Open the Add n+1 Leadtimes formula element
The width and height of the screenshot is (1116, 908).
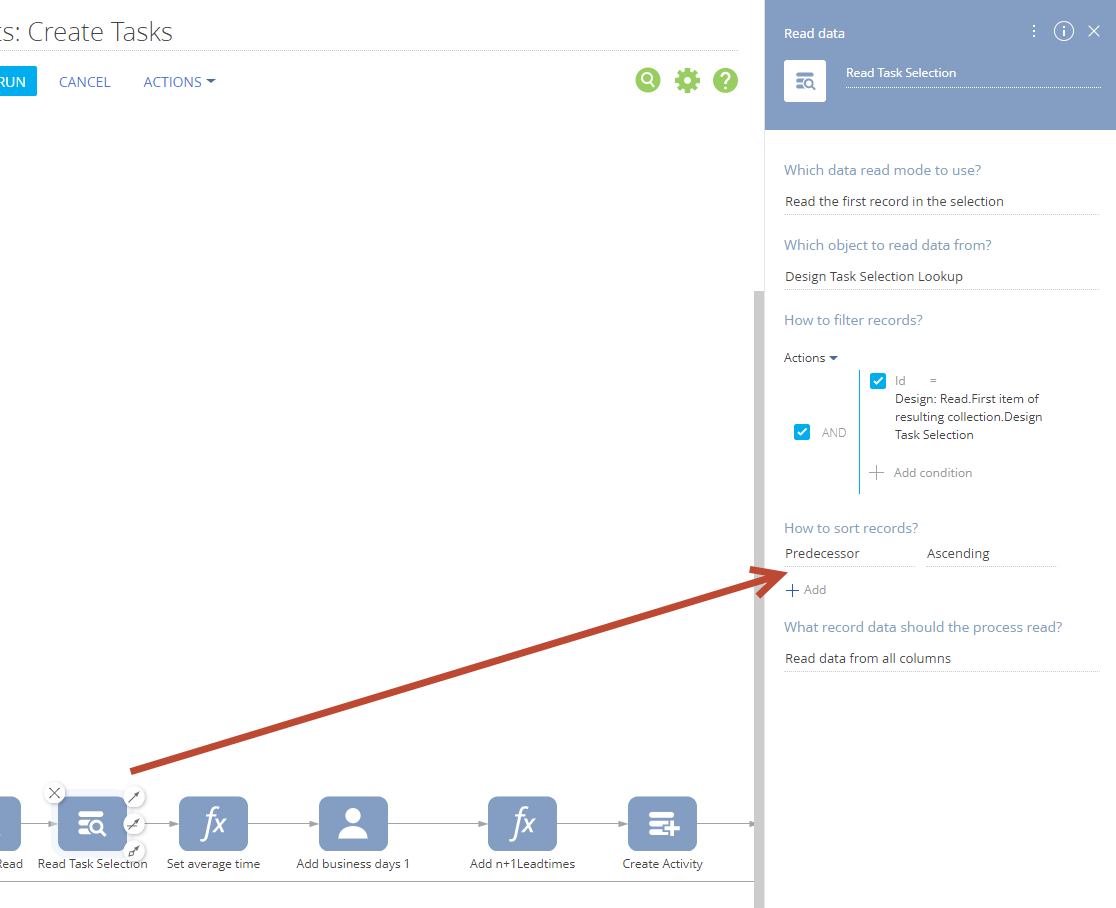coord(522,823)
